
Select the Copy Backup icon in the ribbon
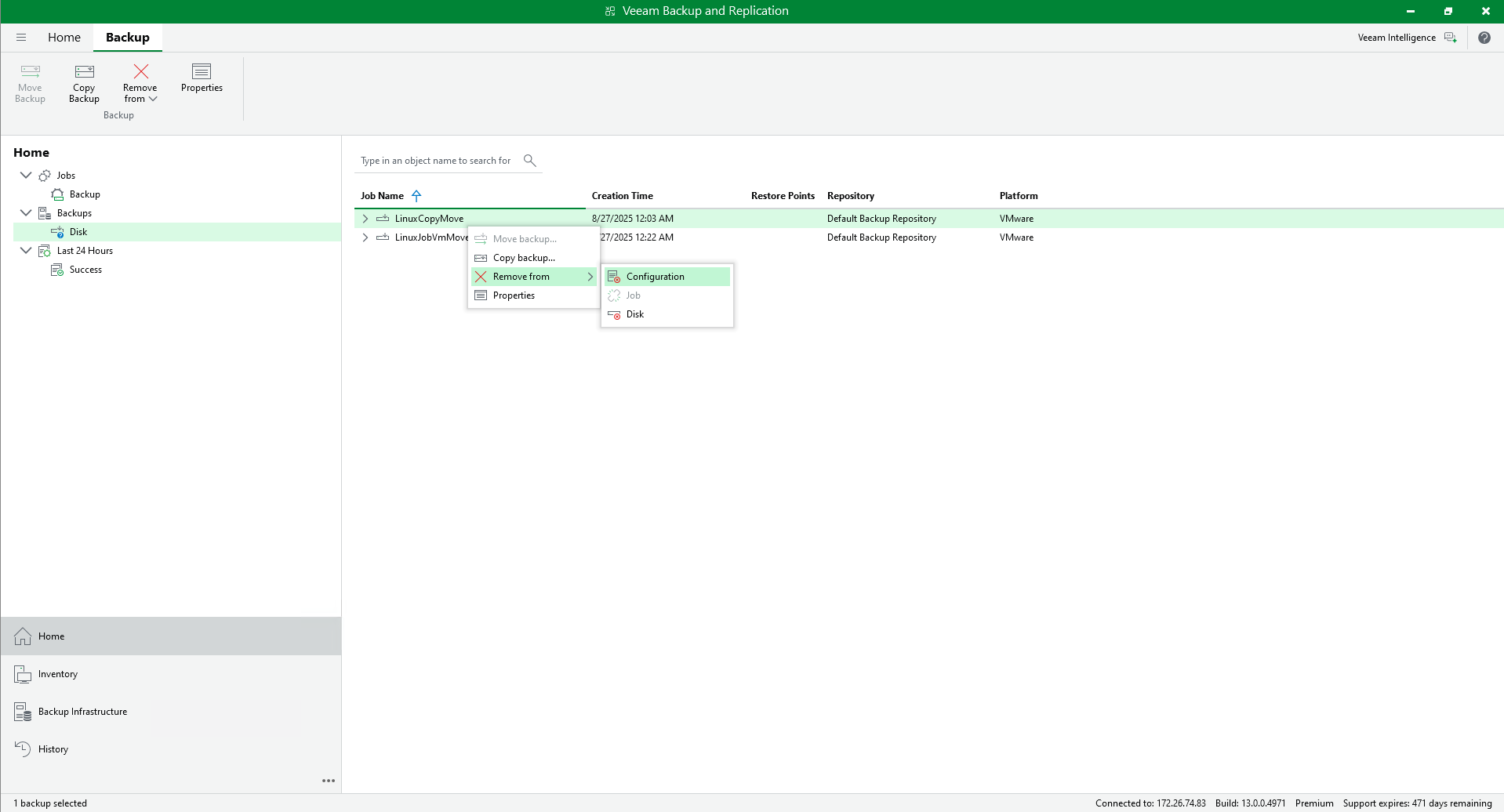tap(83, 84)
